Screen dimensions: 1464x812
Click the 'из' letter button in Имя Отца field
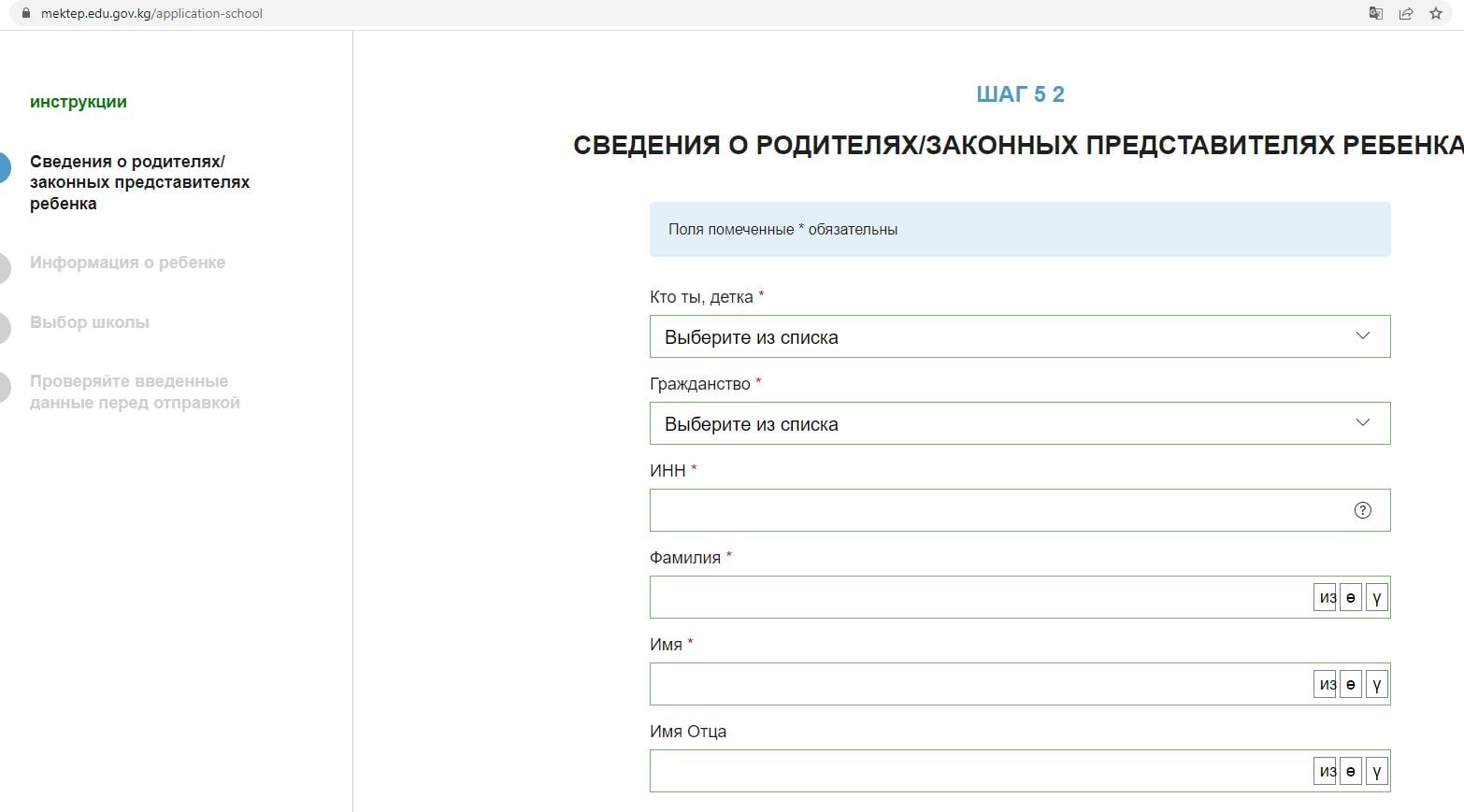(x=1325, y=771)
